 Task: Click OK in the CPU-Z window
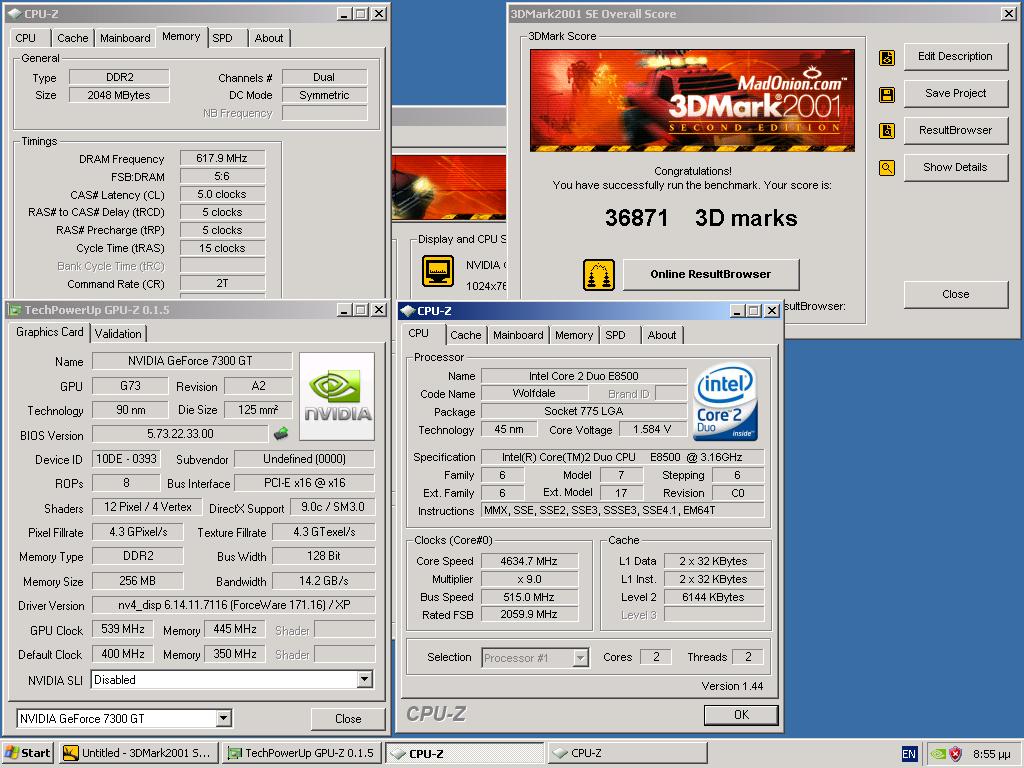click(741, 714)
